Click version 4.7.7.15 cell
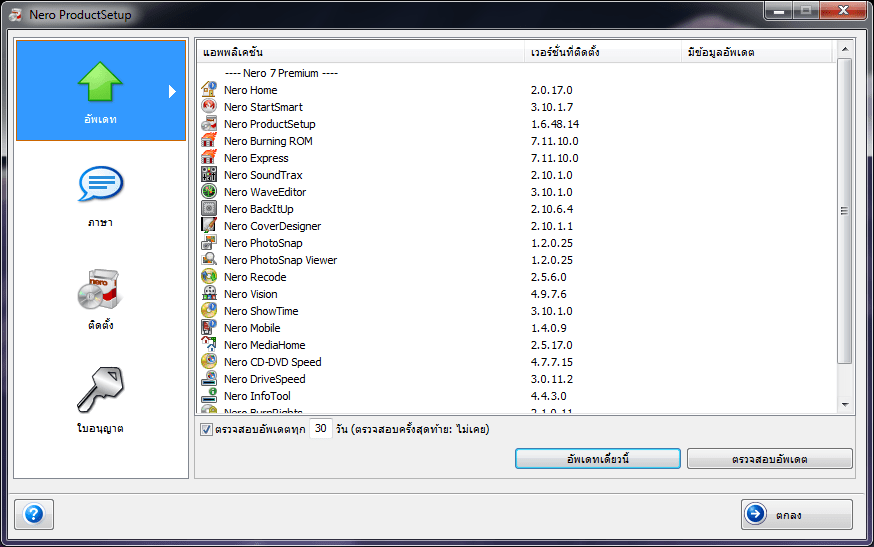 [551, 362]
